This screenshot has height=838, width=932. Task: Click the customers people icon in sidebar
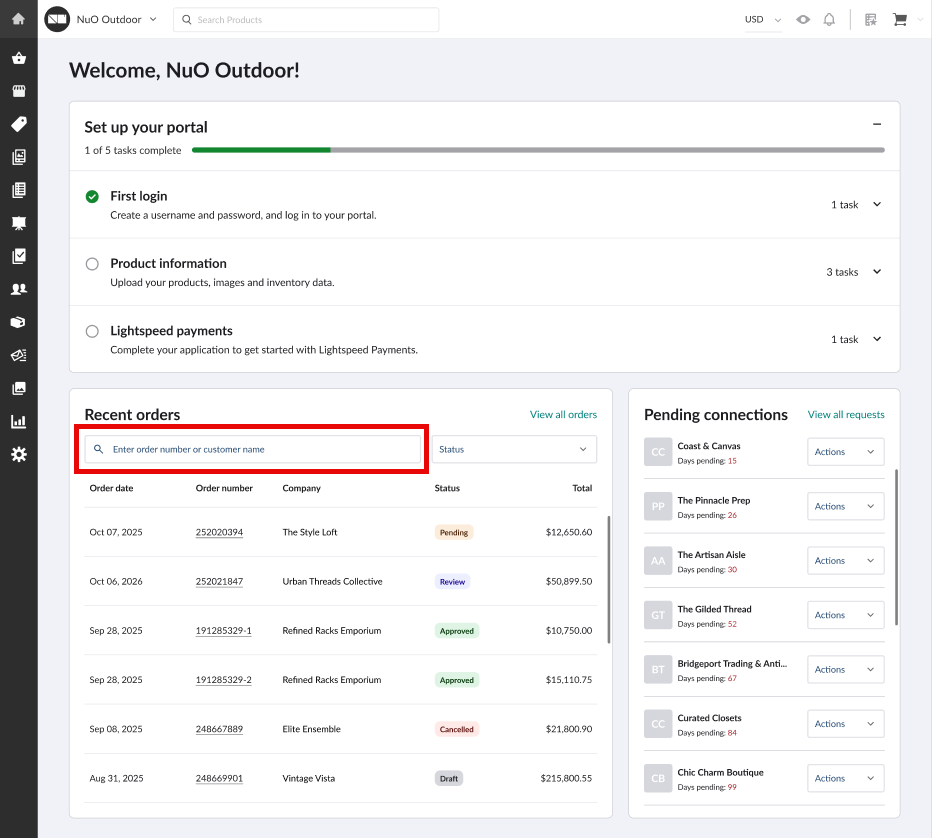click(18, 289)
